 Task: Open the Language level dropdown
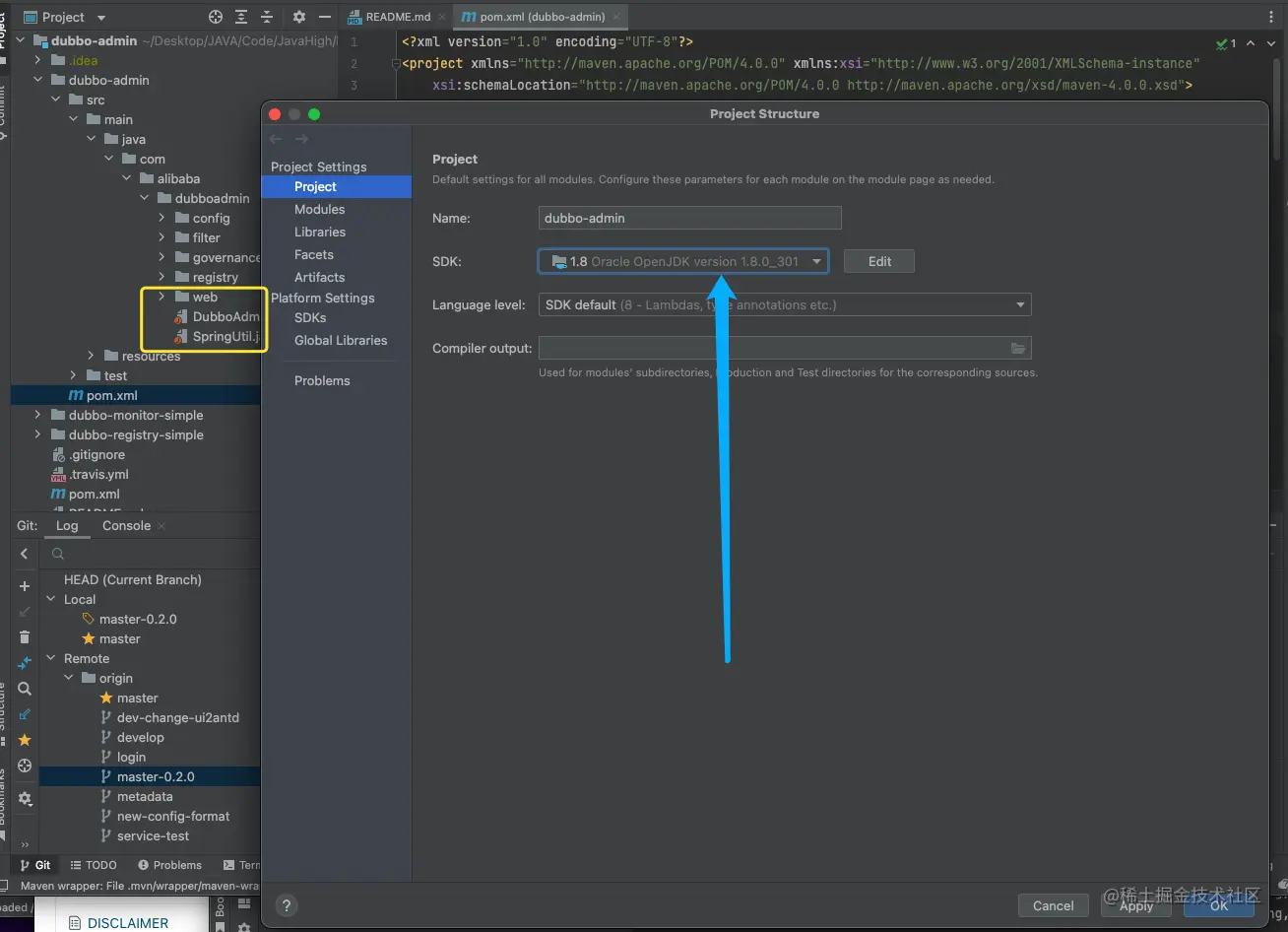[785, 304]
